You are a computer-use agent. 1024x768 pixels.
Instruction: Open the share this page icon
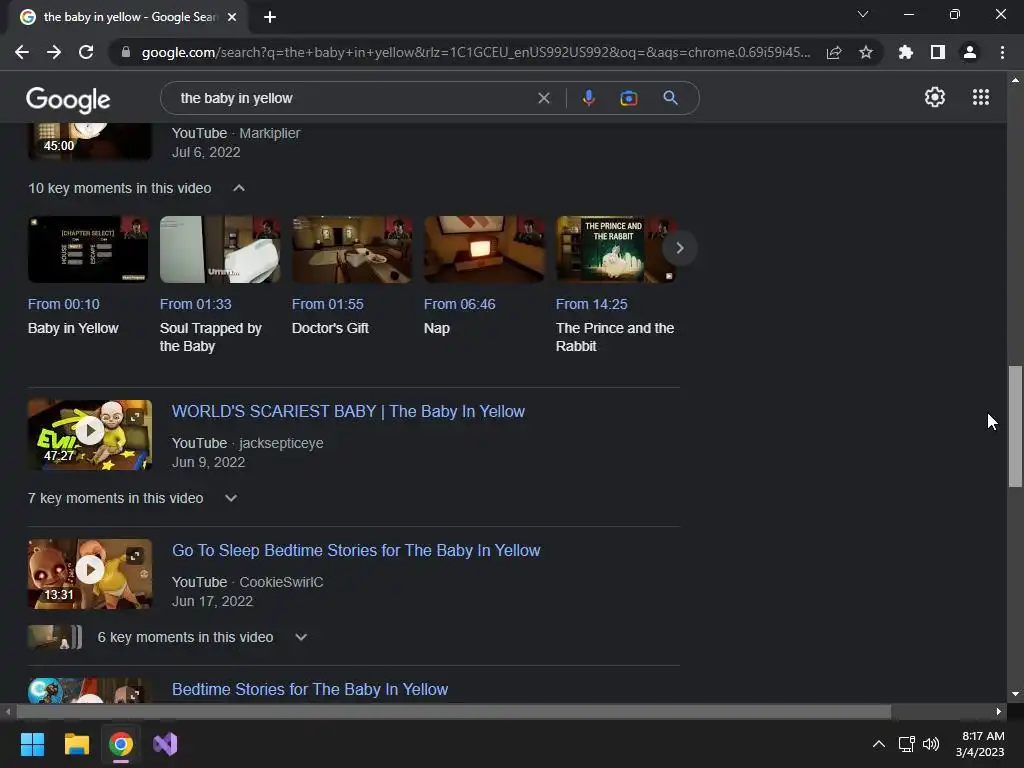tap(834, 52)
